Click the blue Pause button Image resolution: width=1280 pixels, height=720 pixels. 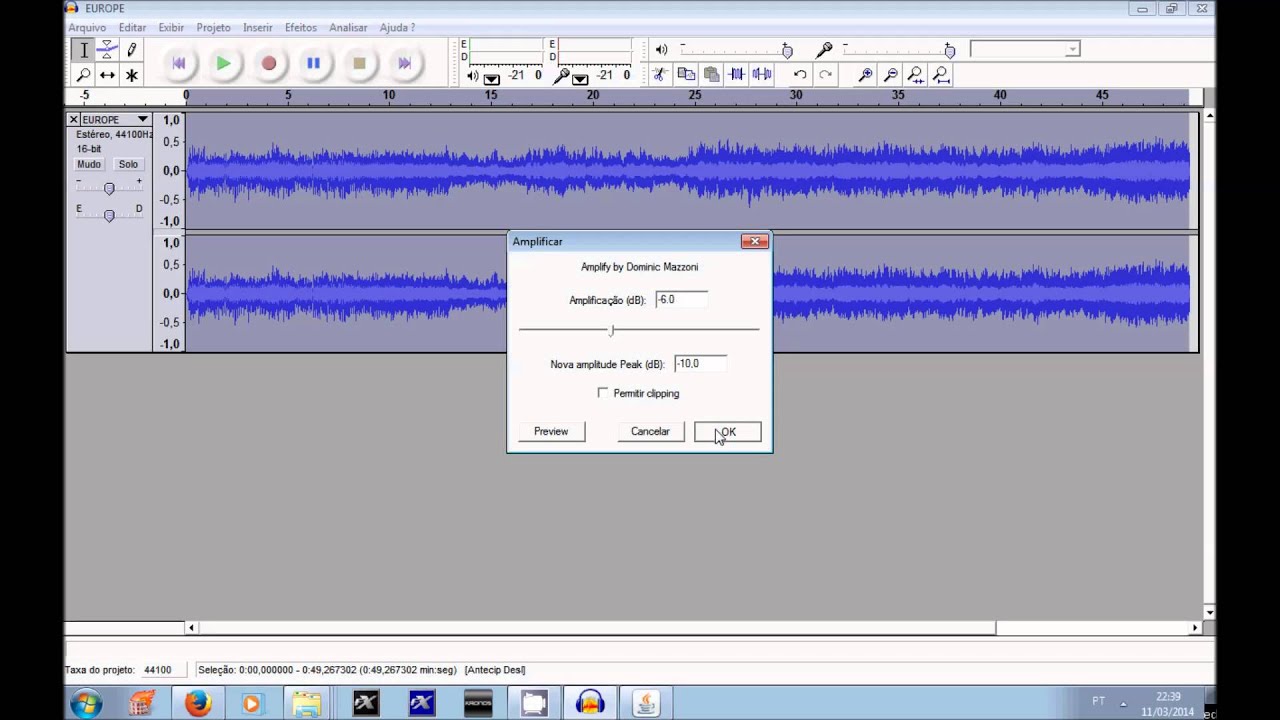(x=314, y=63)
